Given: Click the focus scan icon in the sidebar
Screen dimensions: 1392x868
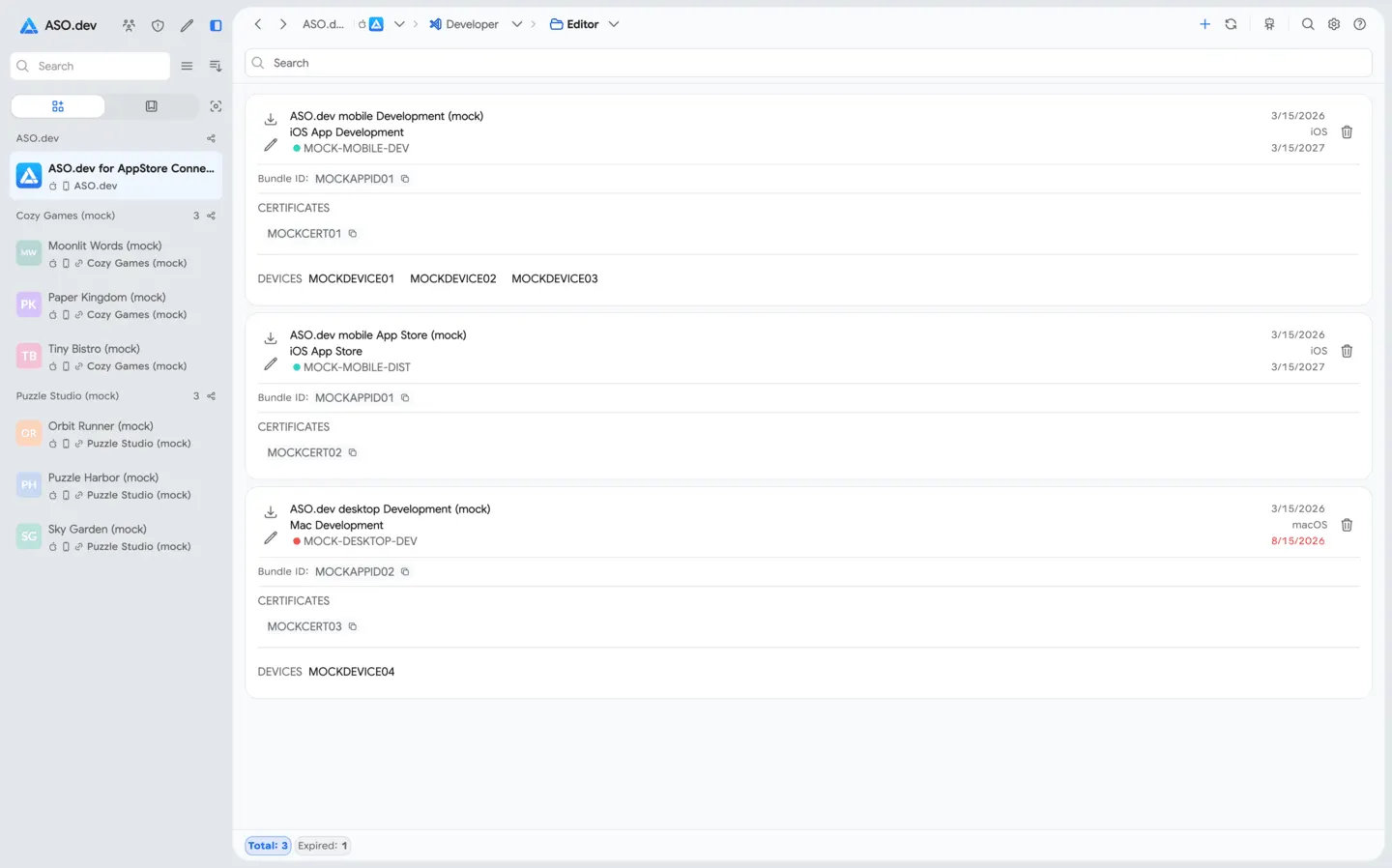Looking at the screenshot, I should [x=216, y=106].
